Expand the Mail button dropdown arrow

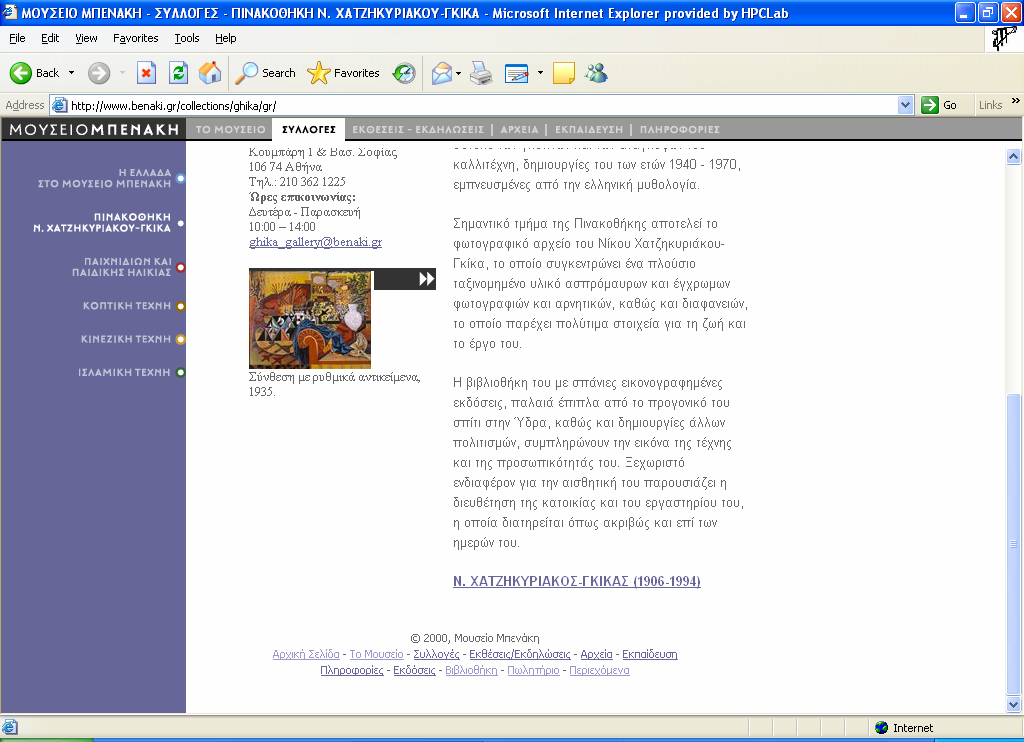458,73
